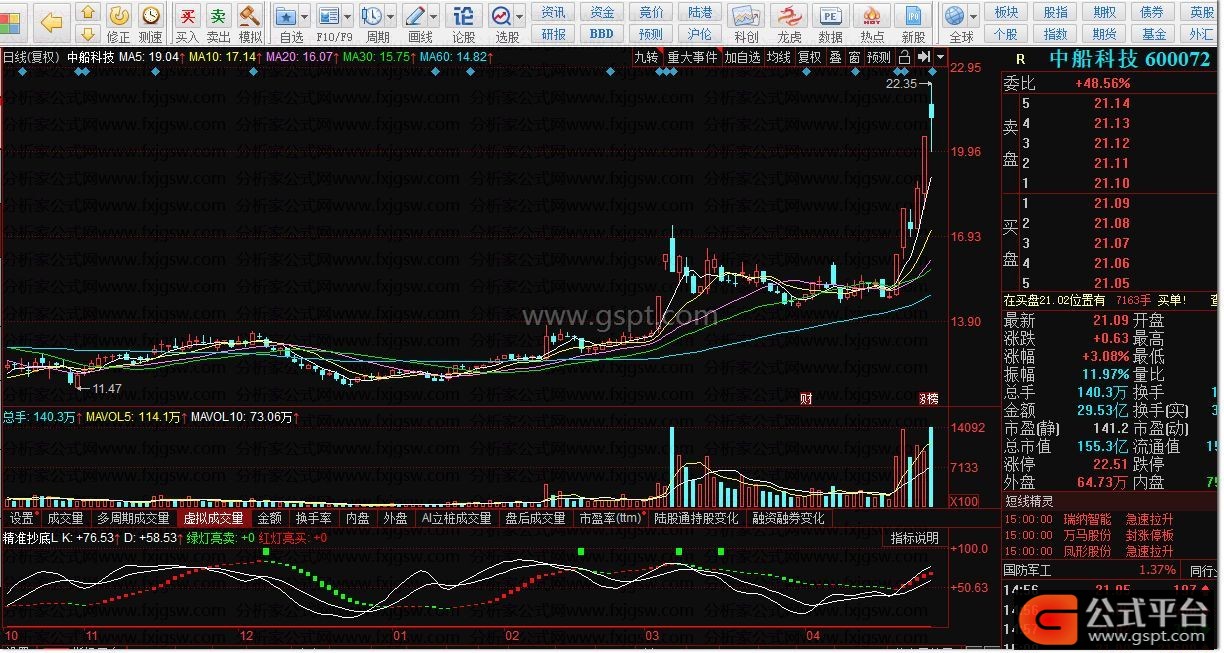Click the yellow up arrow icon

(x=88, y=13)
